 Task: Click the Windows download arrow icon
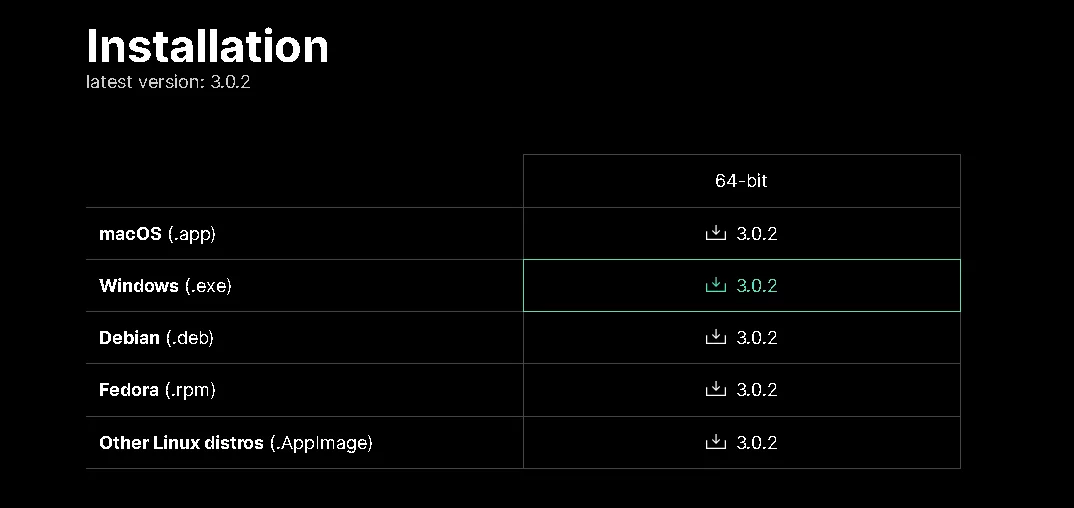[x=715, y=285]
